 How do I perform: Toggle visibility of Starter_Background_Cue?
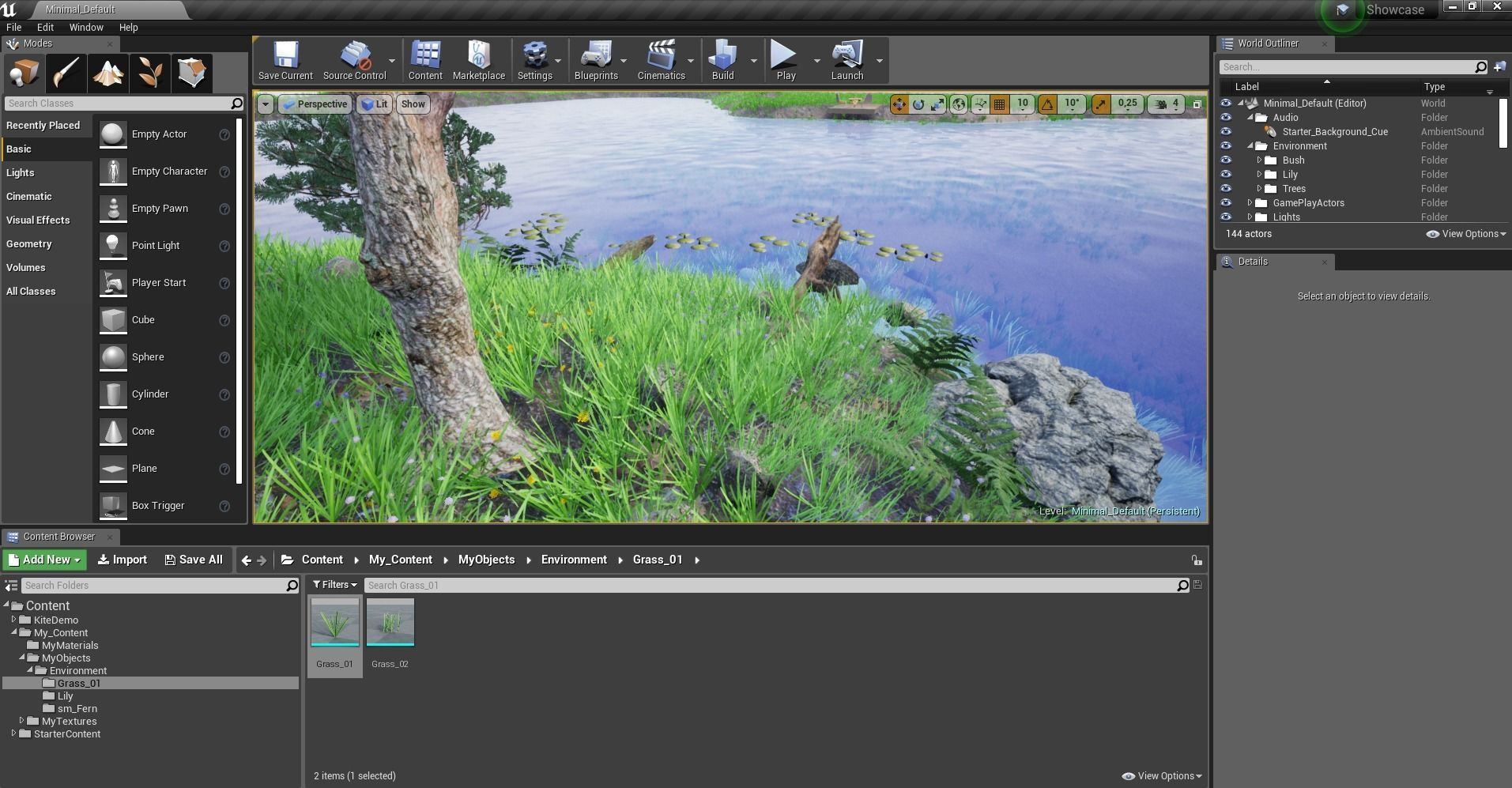pos(1226,132)
